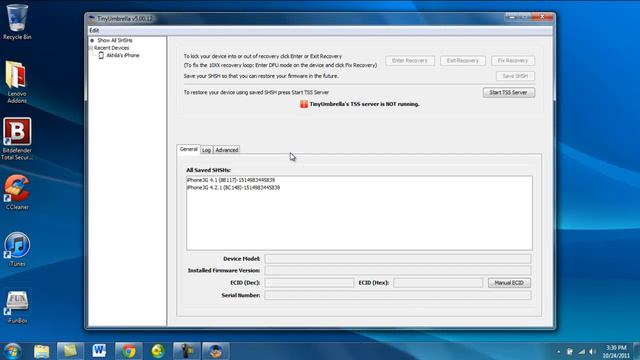Select the iTunes desktop icon
Image resolution: width=640 pixels, height=360 pixels.
17,249
